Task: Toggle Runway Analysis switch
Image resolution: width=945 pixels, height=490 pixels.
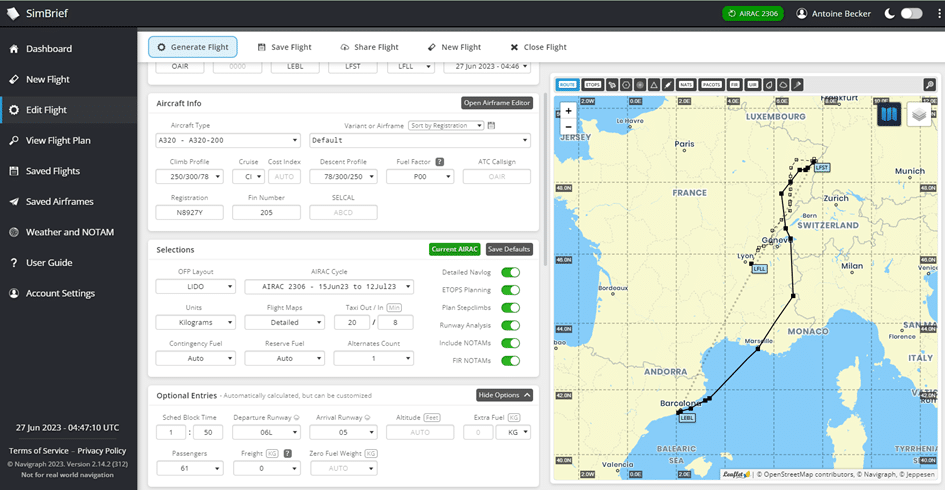Action: [510, 325]
